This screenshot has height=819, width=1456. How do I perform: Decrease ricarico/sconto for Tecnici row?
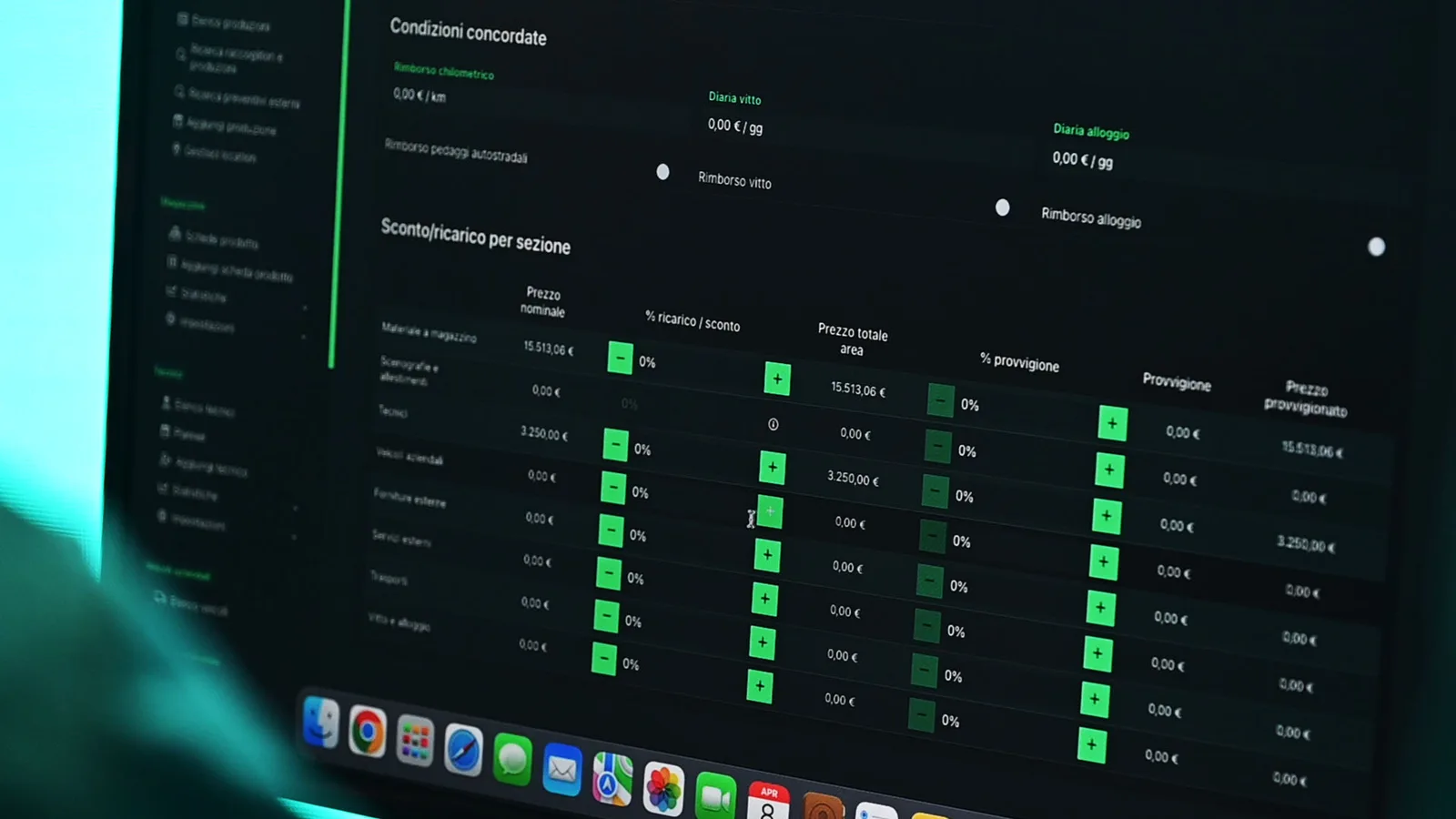615,445
